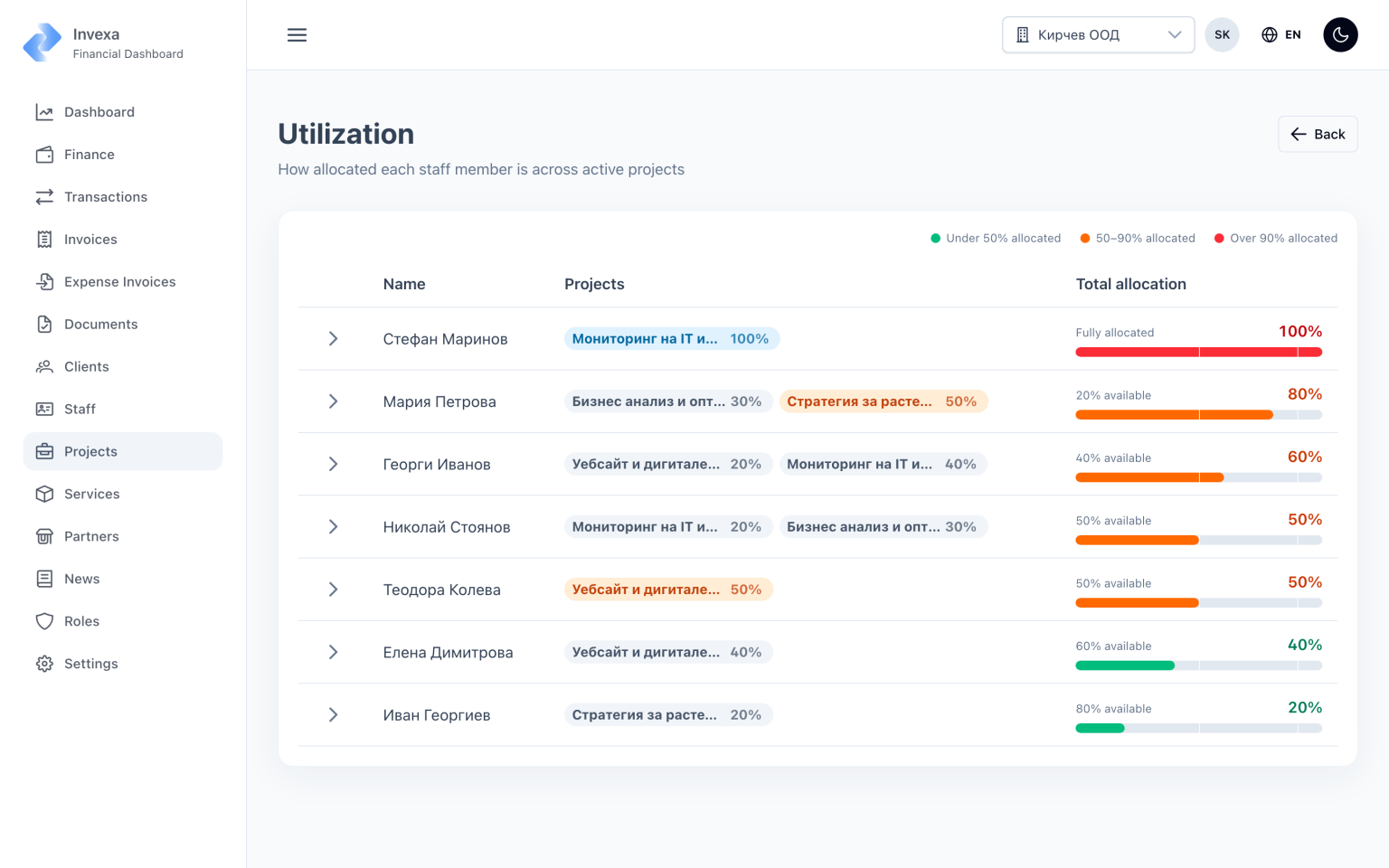
Task: Expand the Теодора Колева row
Action: coord(333,590)
